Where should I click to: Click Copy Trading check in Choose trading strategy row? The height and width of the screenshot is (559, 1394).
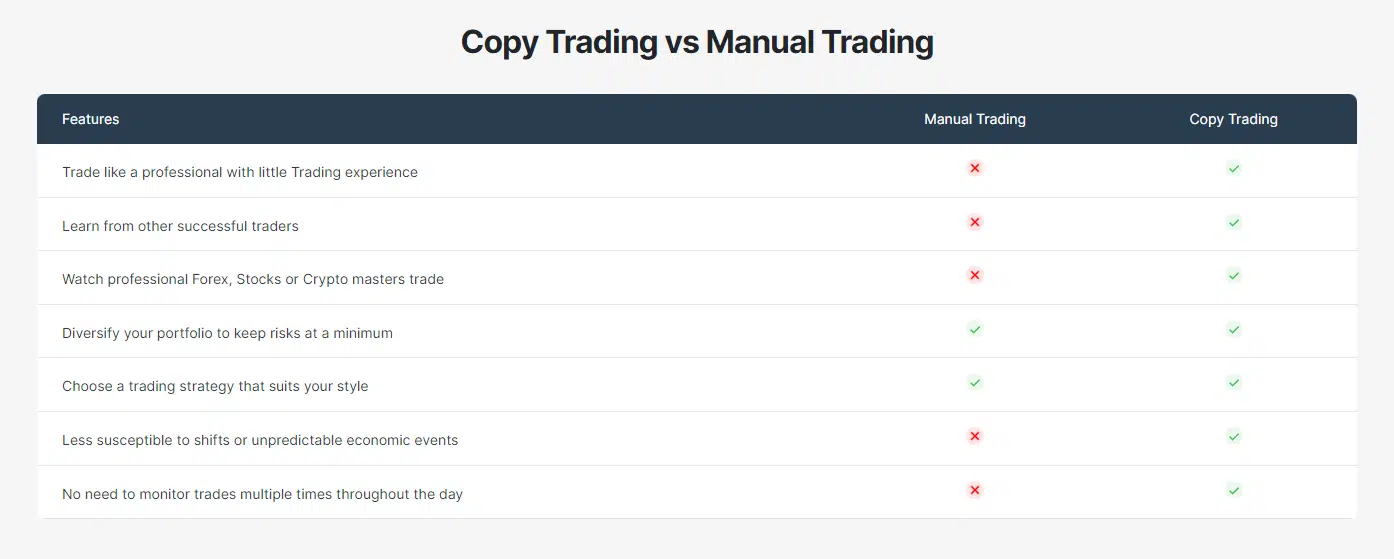coord(1233,382)
